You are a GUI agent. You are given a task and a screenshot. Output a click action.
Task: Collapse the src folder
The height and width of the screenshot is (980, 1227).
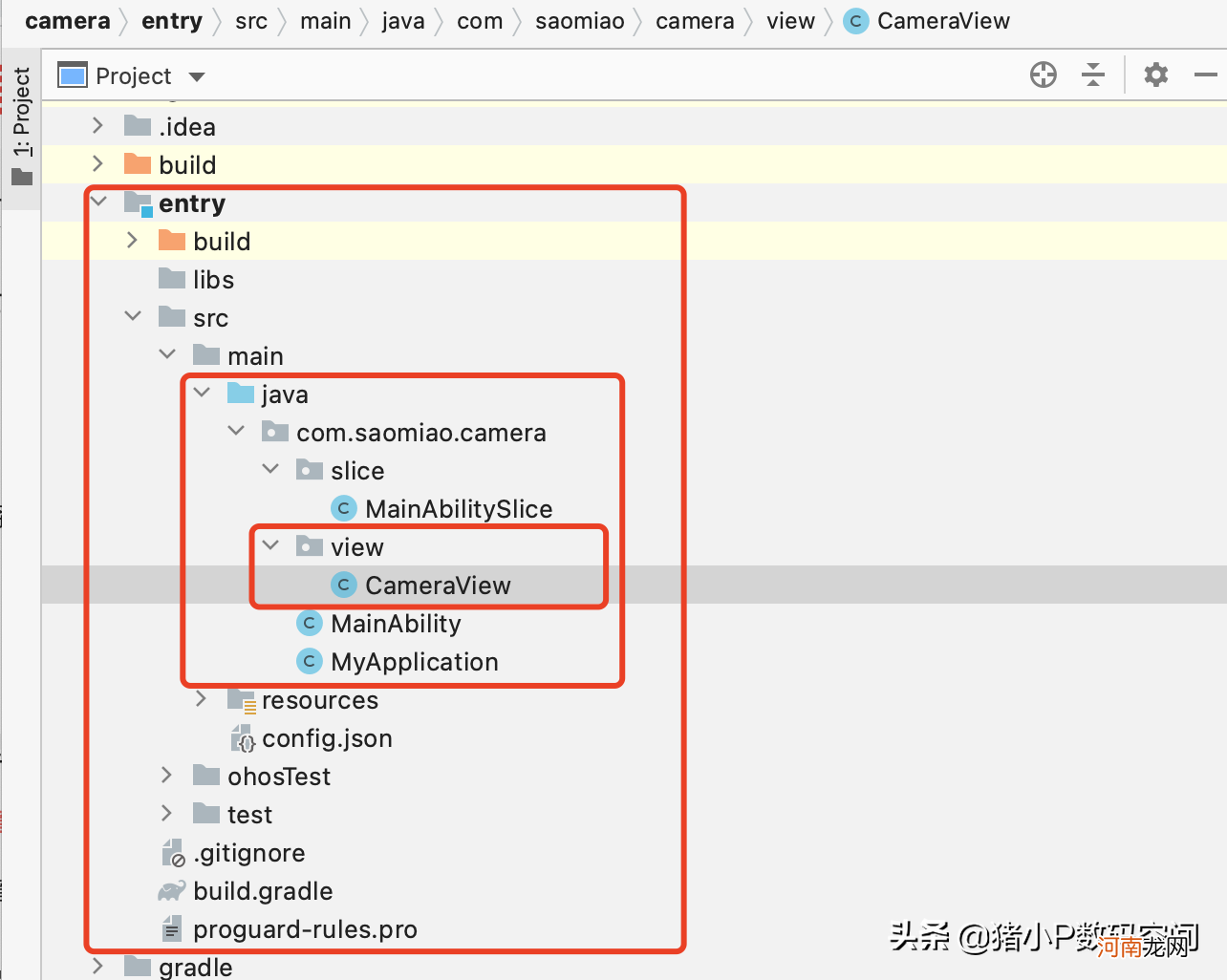pos(133,316)
